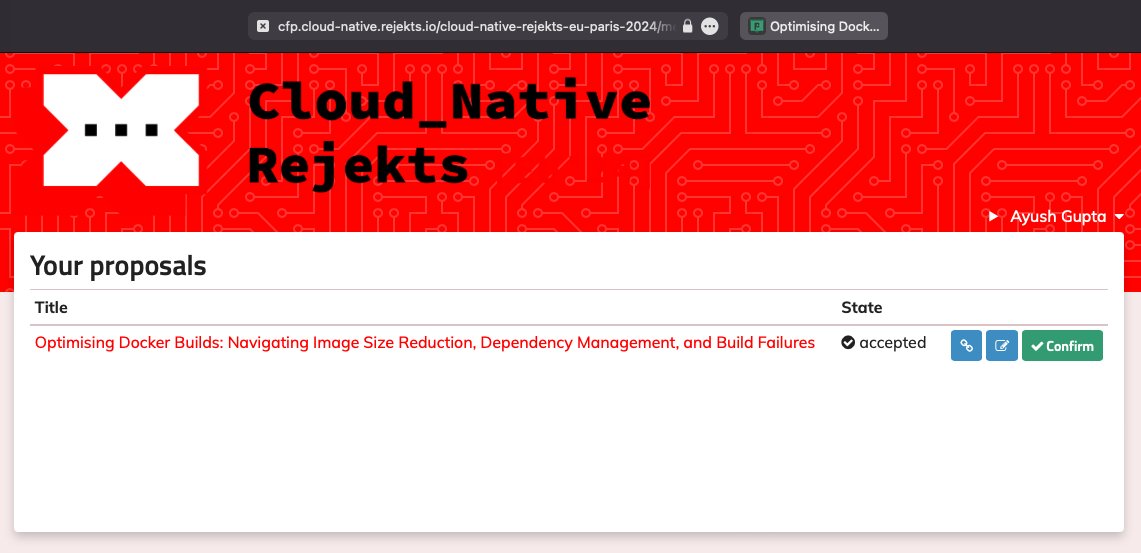Open the proposal share link button
The height and width of the screenshot is (553, 1141).
pos(966,346)
